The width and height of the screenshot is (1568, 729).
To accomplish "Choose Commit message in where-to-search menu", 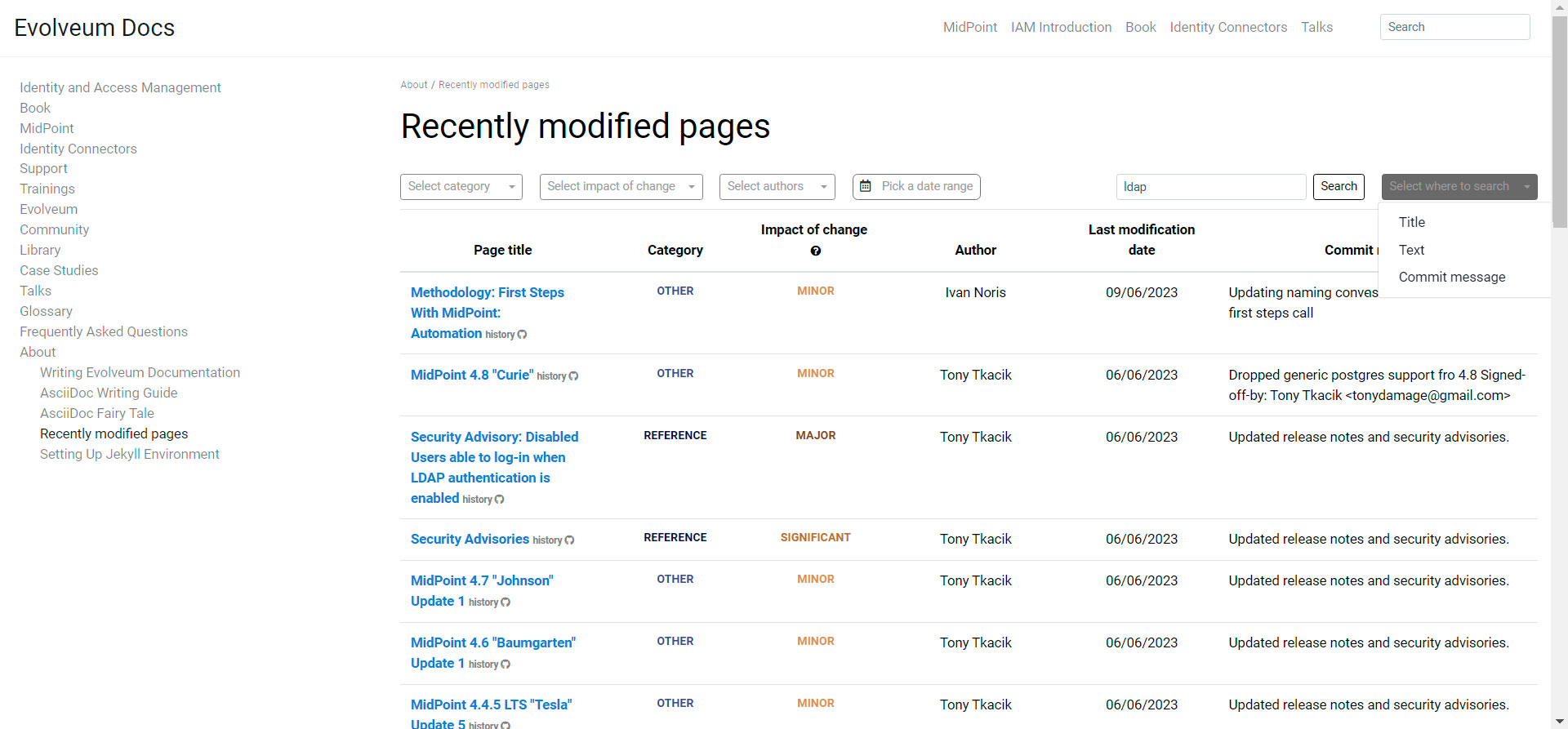I will click(1451, 278).
